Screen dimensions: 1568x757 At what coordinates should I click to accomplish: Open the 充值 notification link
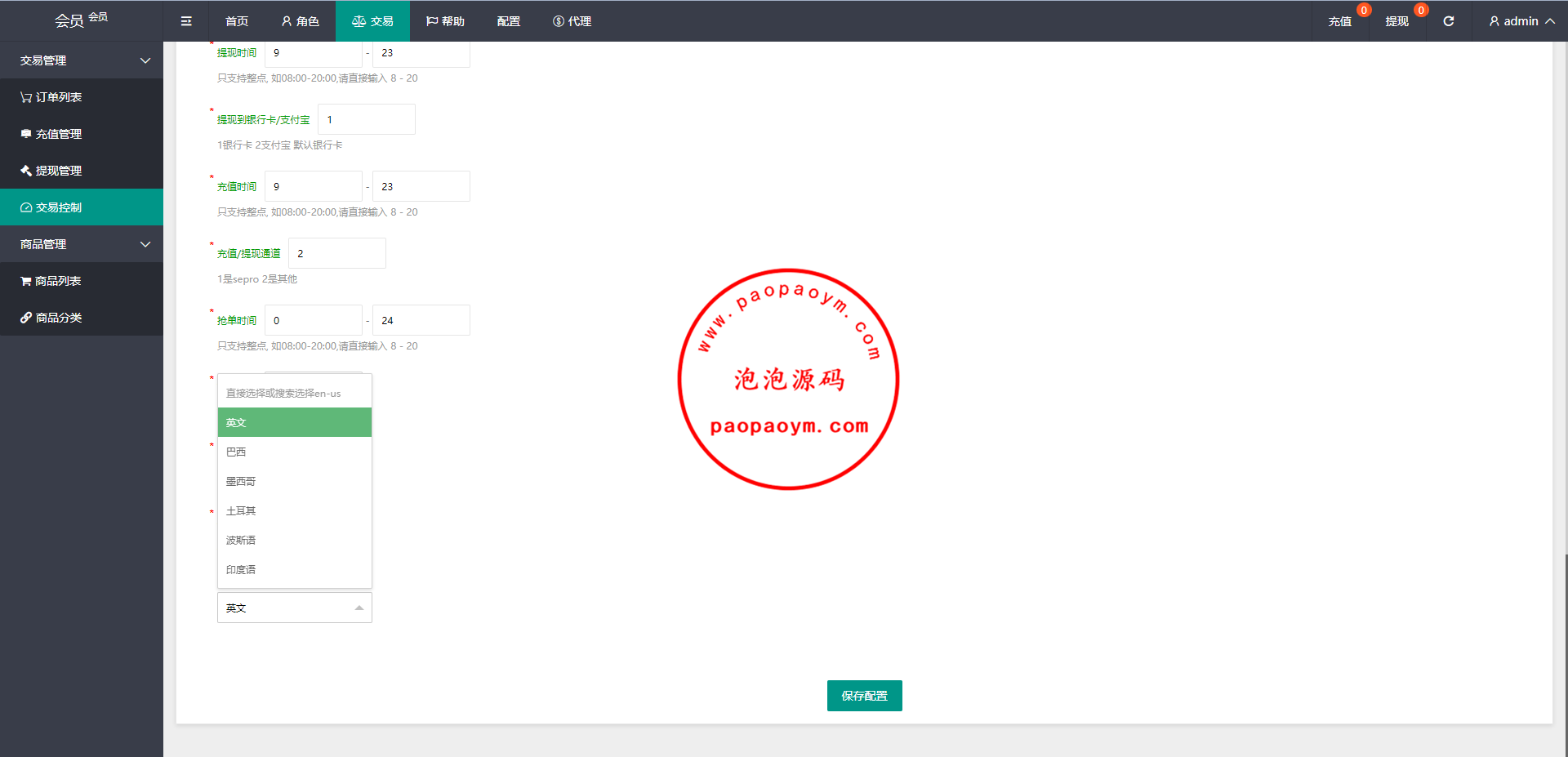pyautogui.click(x=1339, y=21)
